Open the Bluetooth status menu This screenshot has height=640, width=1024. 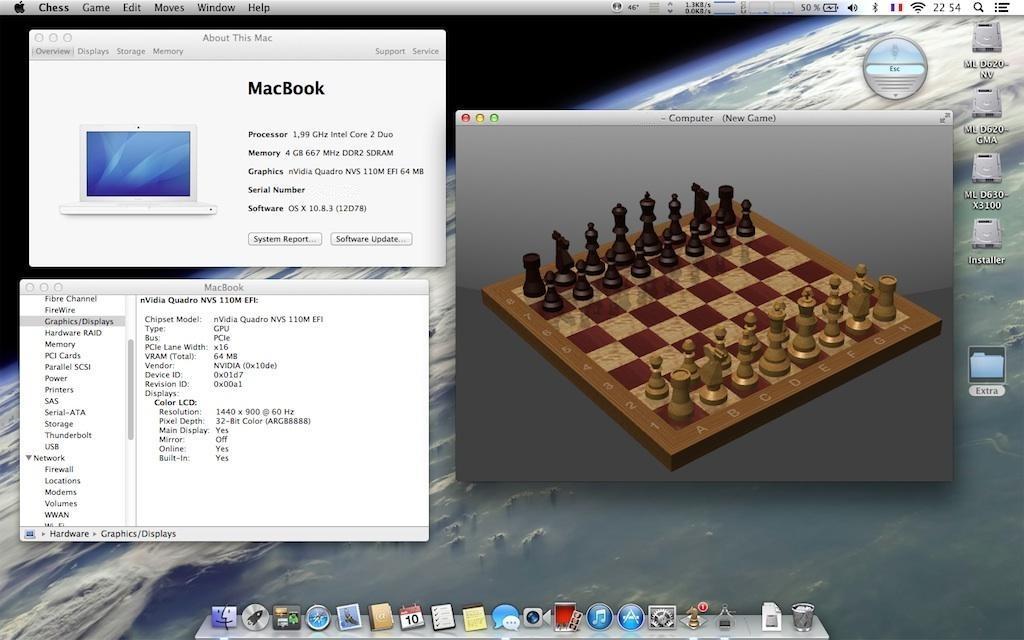(x=875, y=7)
